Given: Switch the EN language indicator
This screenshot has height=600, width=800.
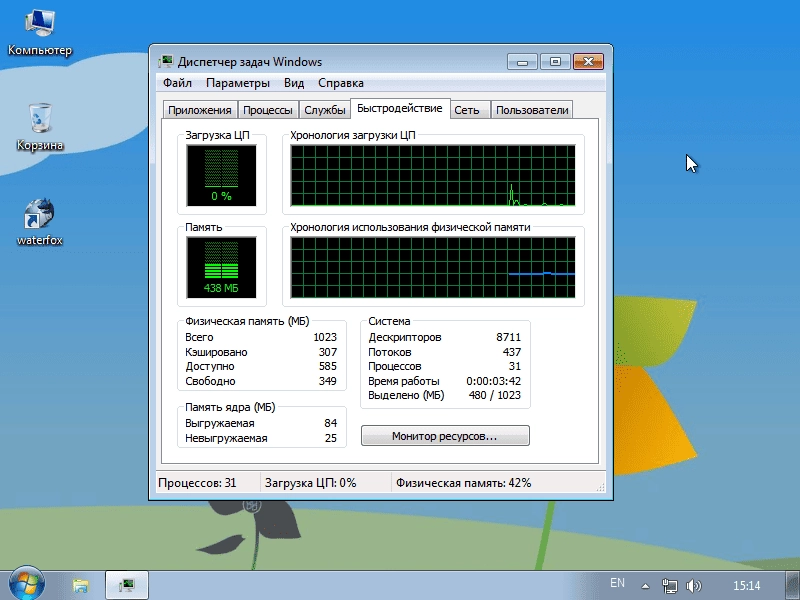Looking at the screenshot, I should click(617, 583).
